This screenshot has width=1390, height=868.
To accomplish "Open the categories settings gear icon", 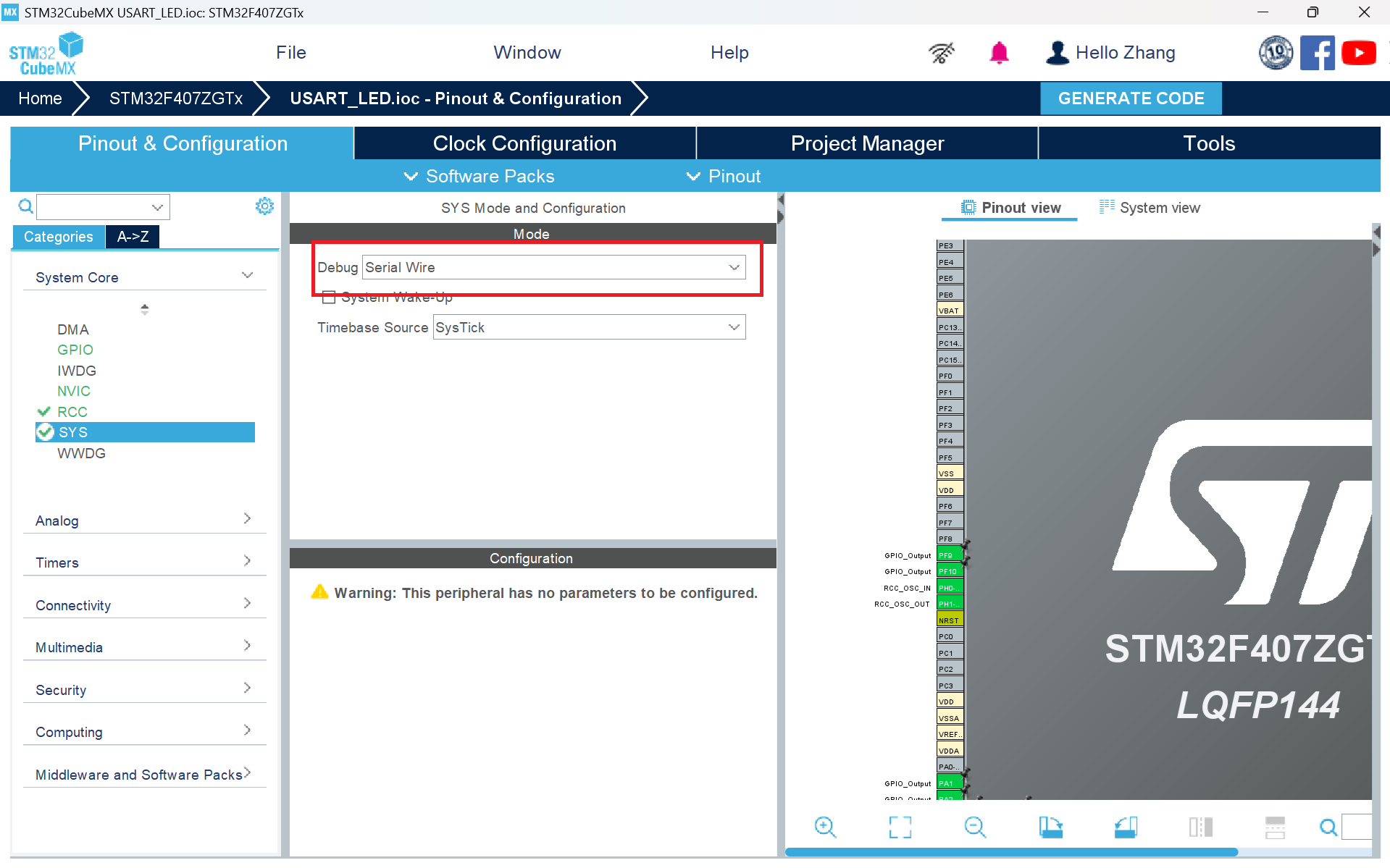I will coord(264,206).
